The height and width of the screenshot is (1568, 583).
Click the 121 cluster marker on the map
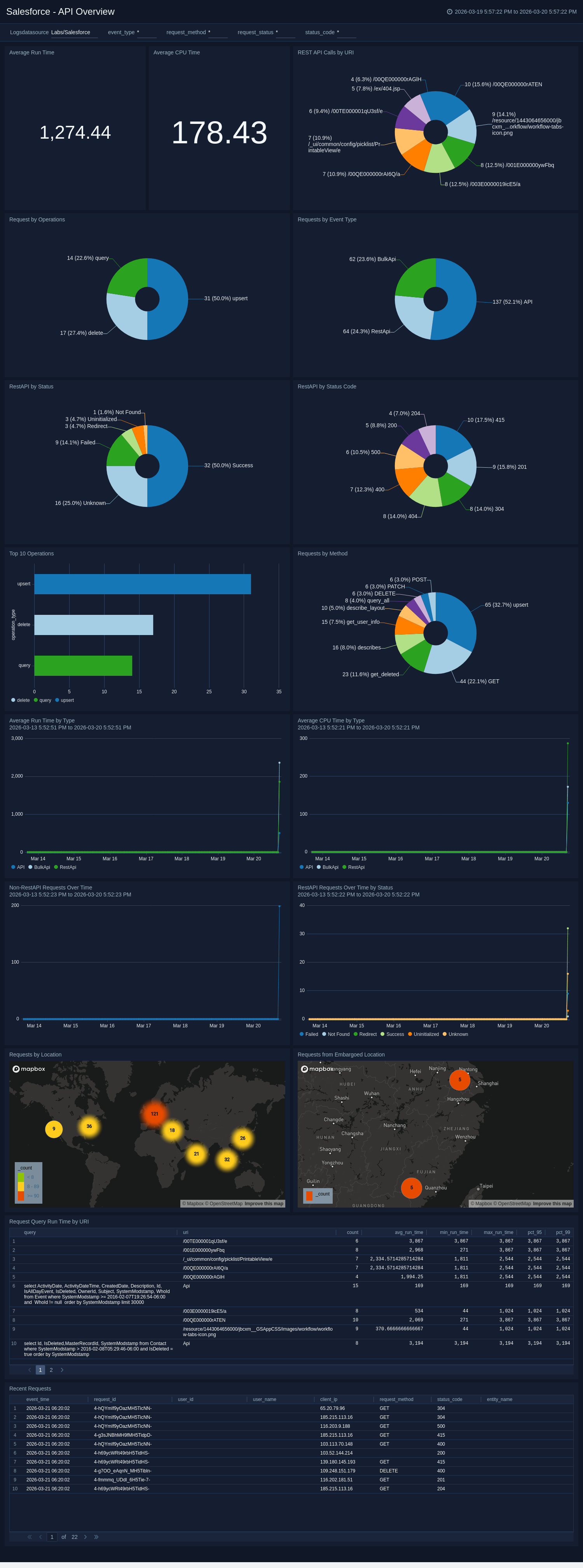click(154, 1113)
